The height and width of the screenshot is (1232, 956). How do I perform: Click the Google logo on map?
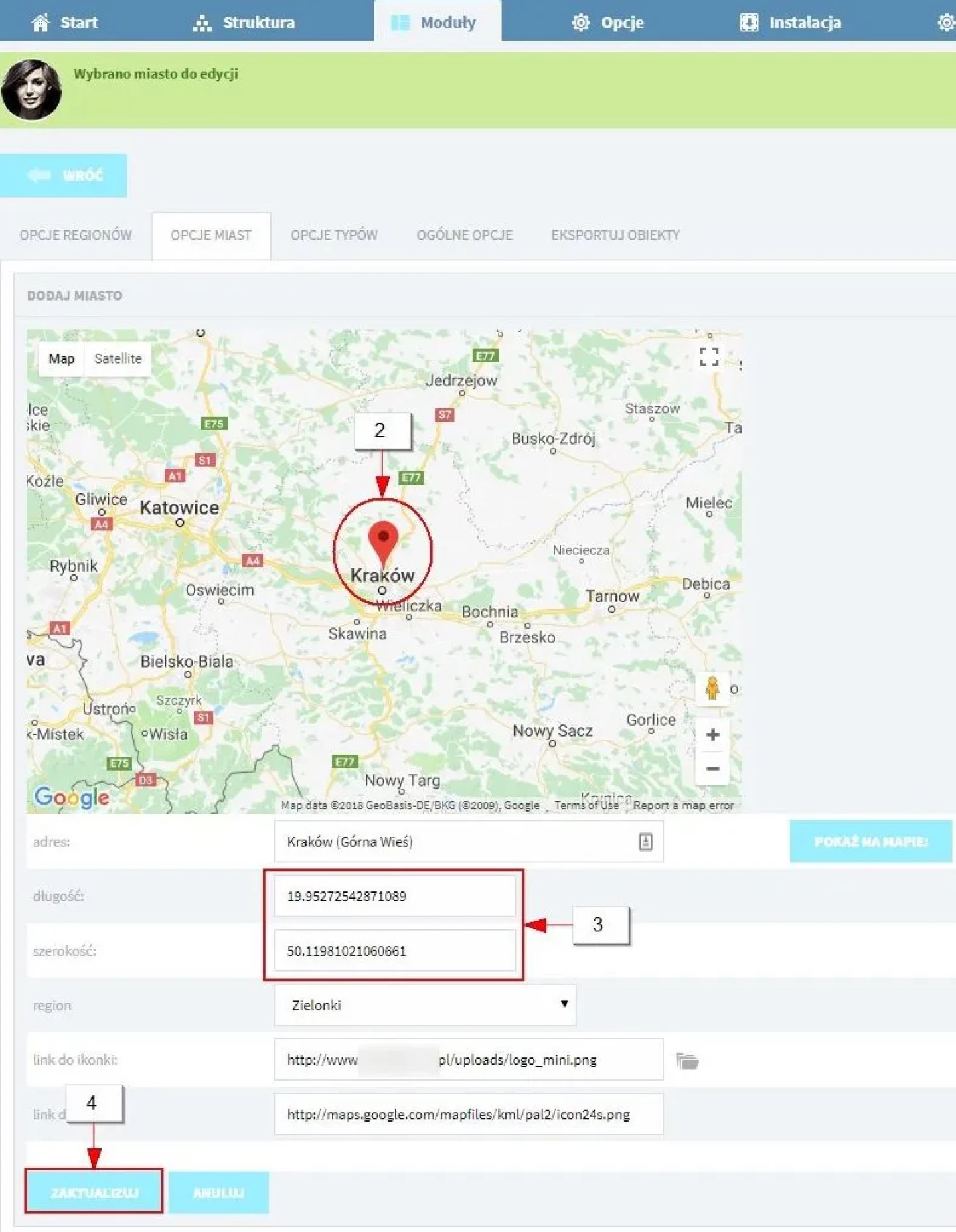(72, 797)
